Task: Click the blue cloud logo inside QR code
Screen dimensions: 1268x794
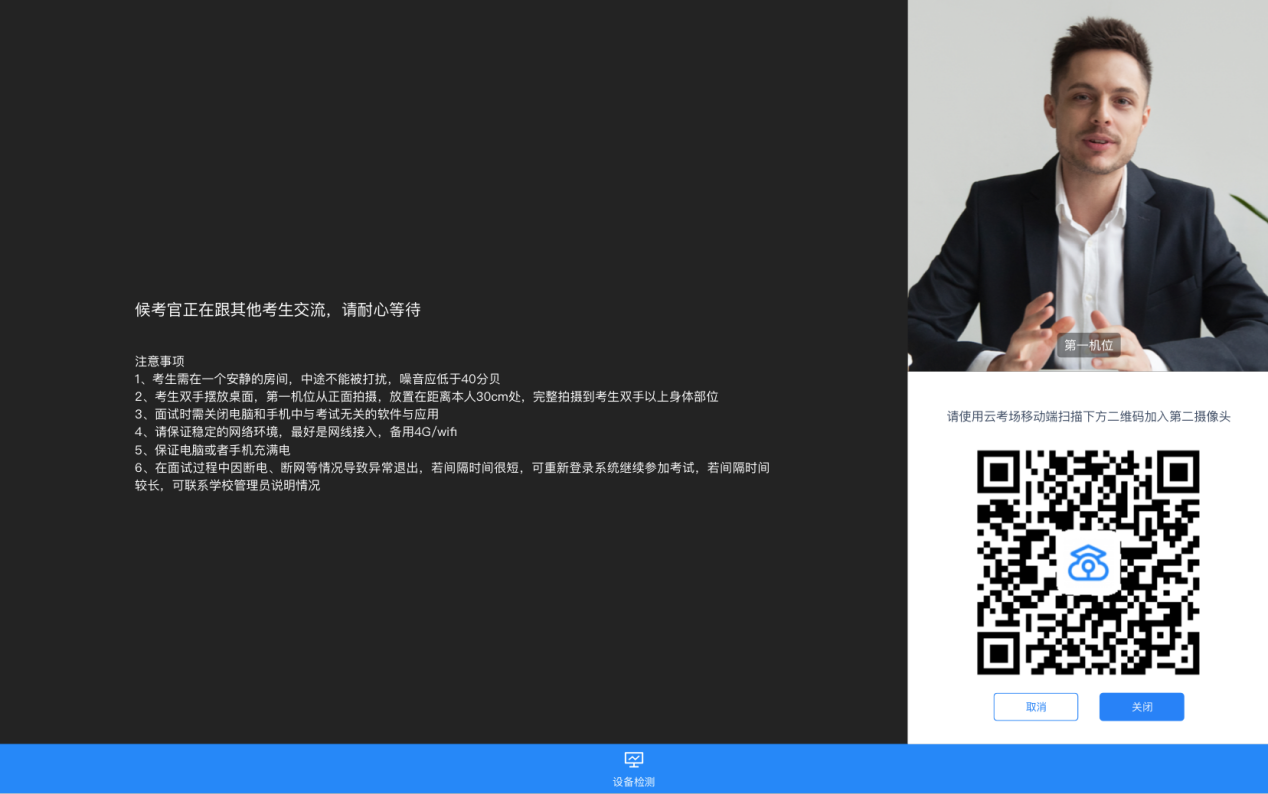Action: (x=1088, y=563)
